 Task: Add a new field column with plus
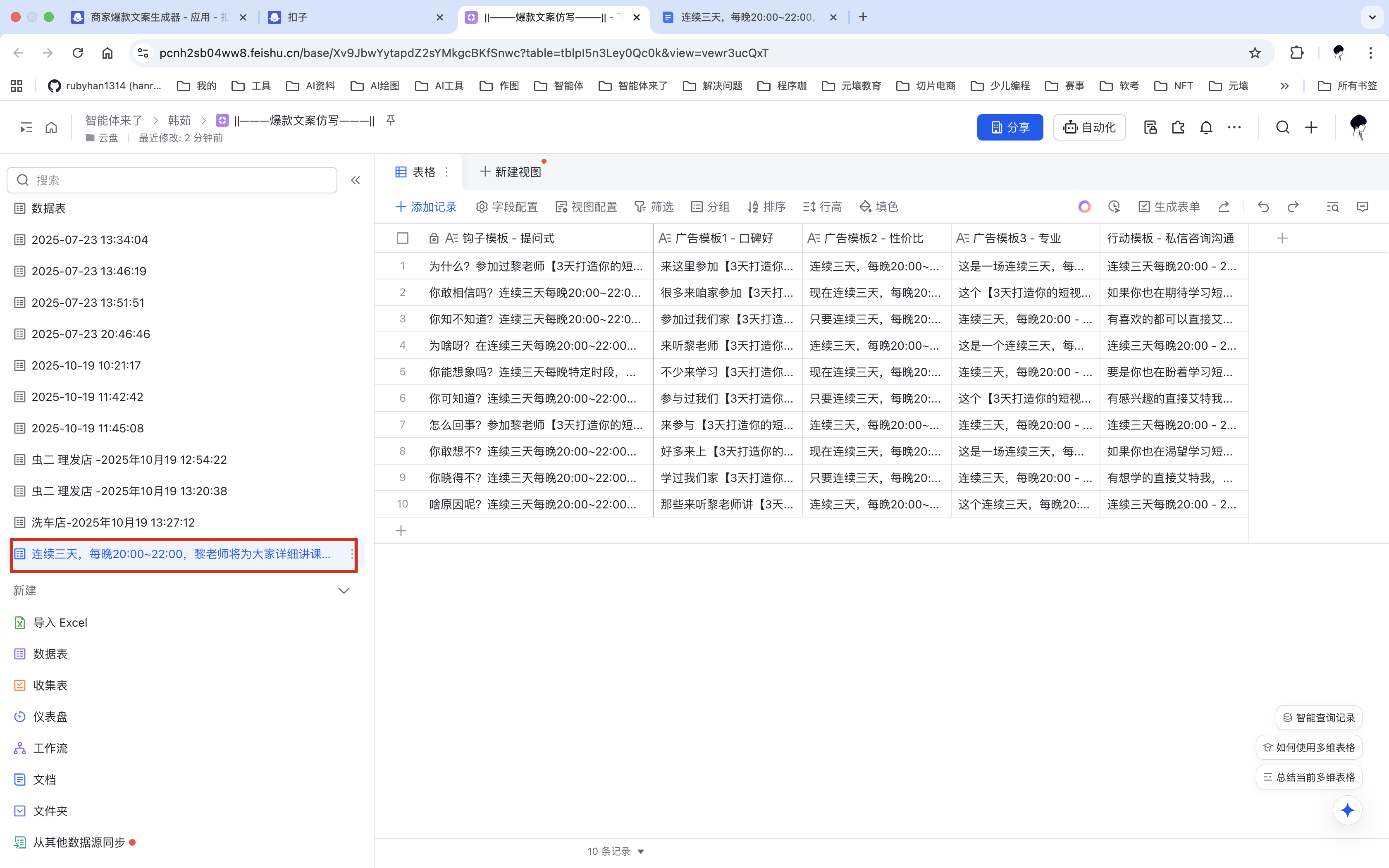(x=1282, y=238)
